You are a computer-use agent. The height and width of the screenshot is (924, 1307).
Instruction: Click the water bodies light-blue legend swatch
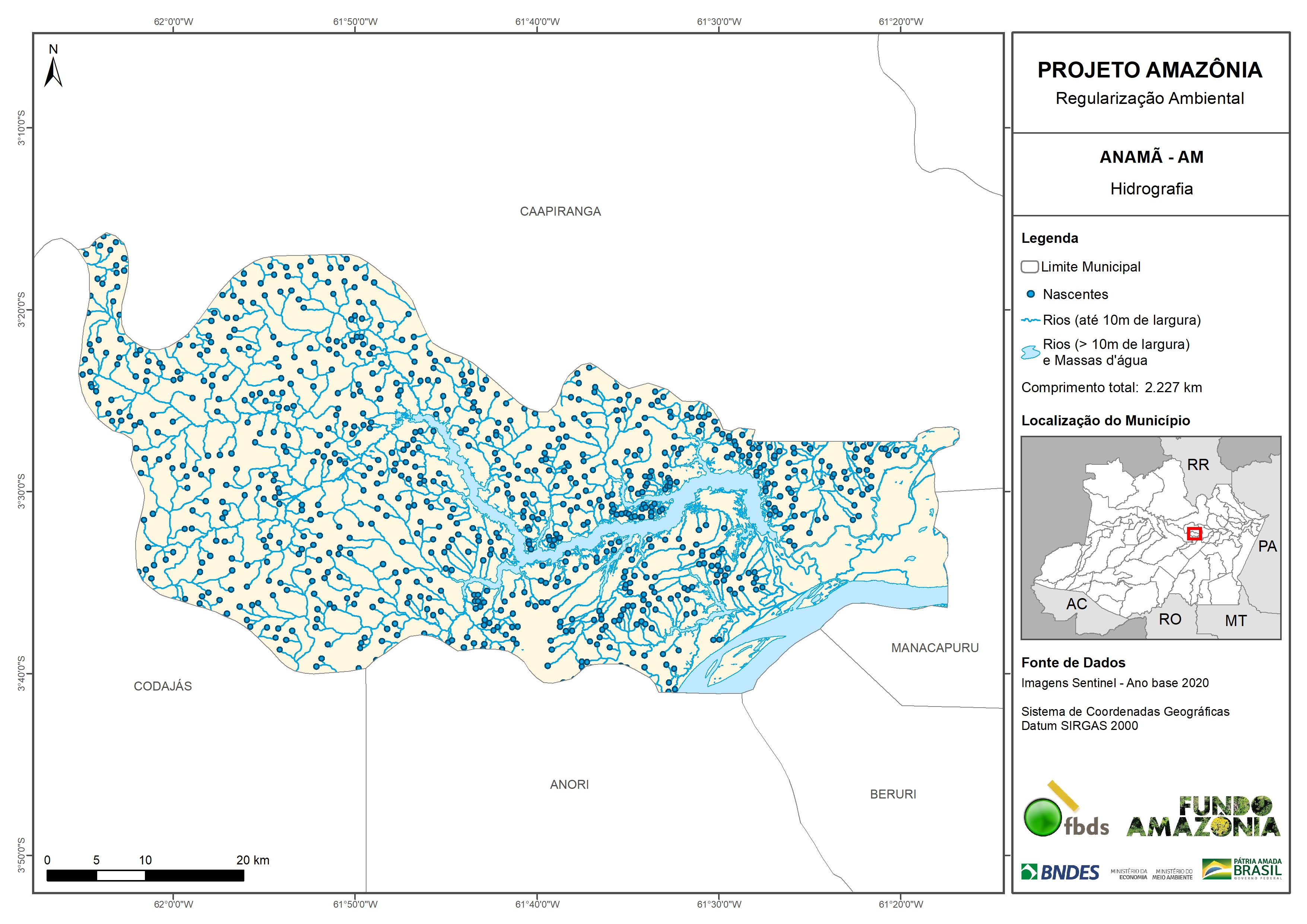point(1030,352)
